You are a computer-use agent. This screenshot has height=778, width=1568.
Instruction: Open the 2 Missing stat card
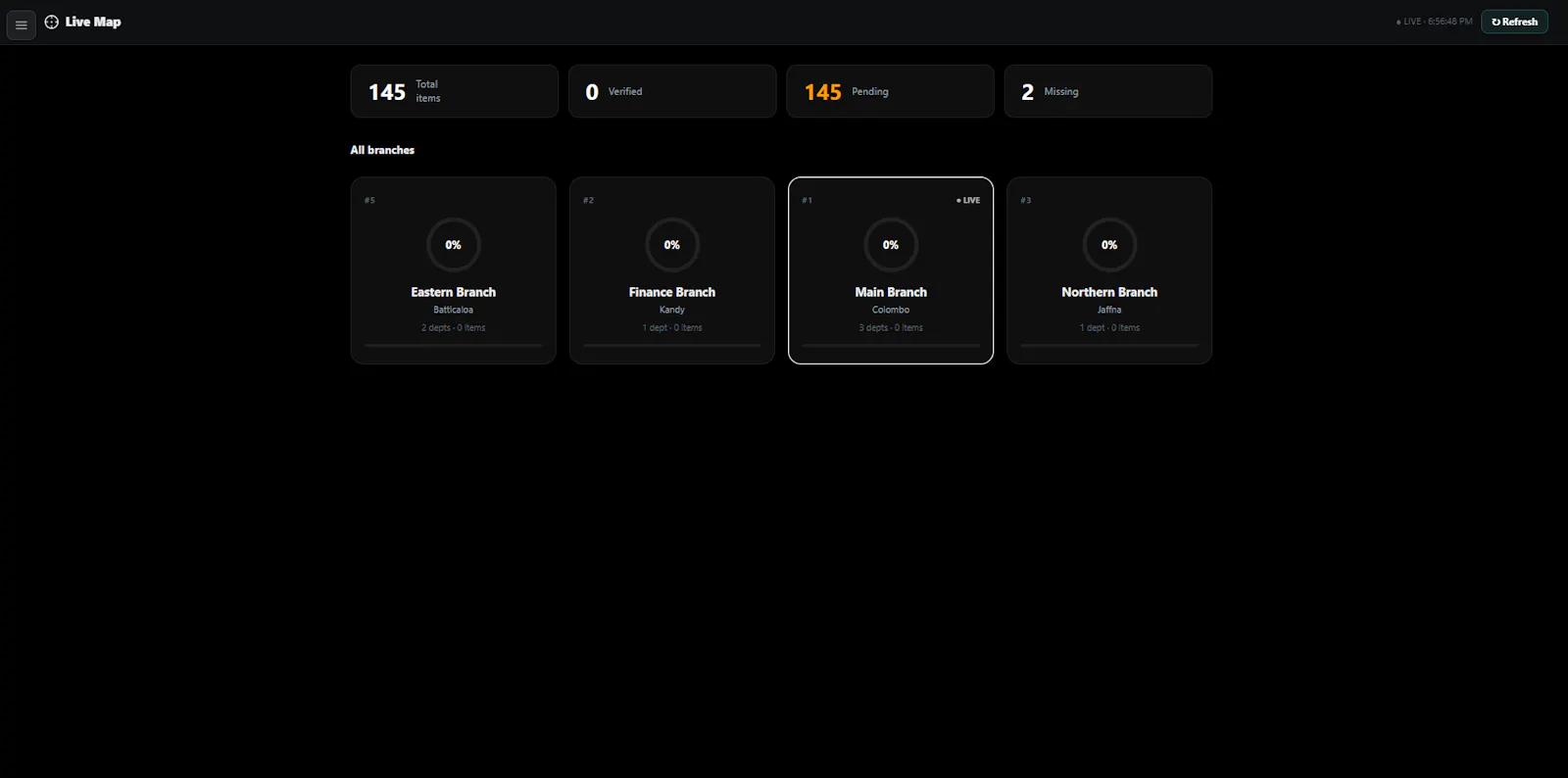pyautogui.click(x=1108, y=91)
